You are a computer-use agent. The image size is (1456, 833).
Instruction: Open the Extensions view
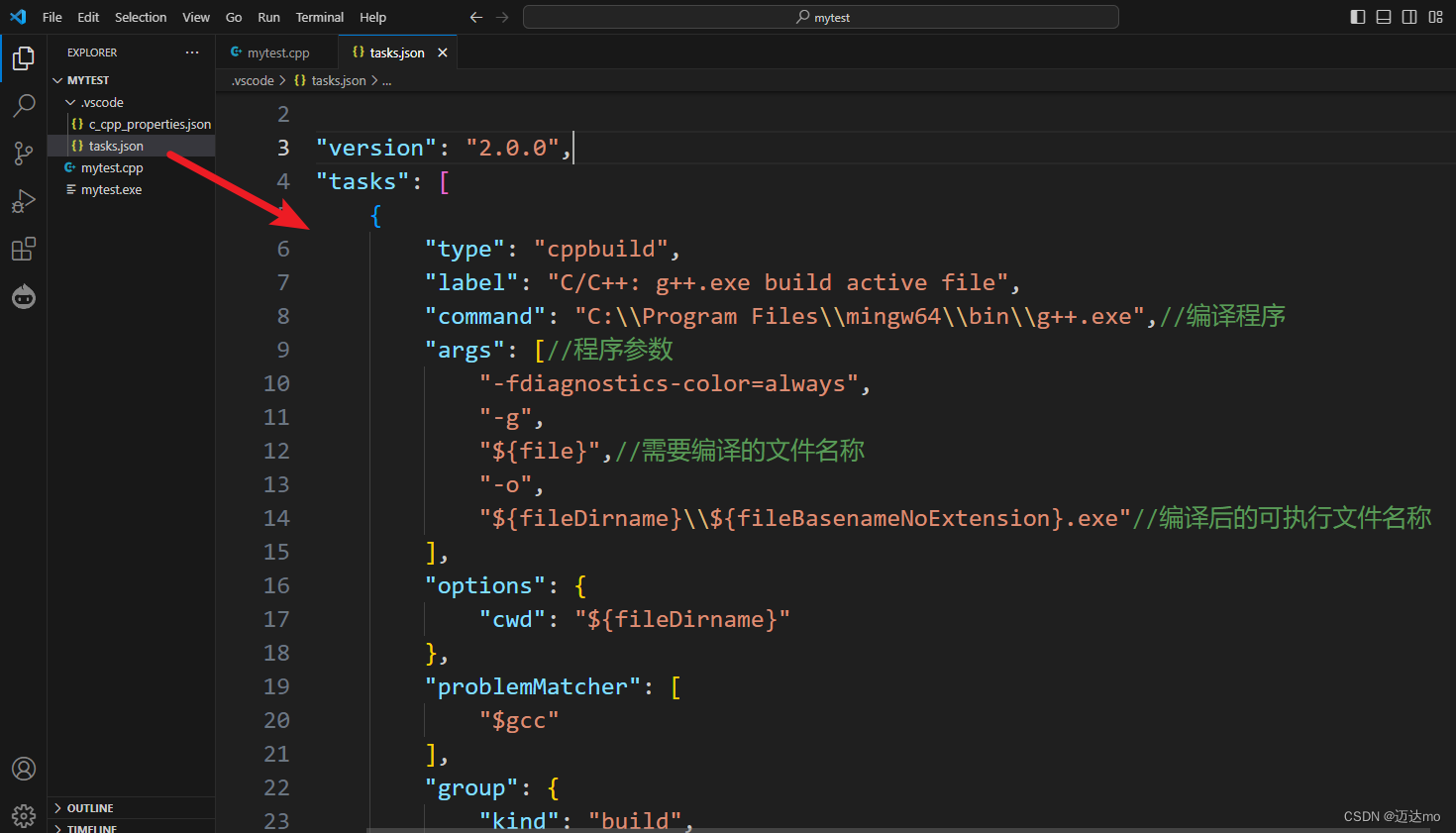click(24, 249)
